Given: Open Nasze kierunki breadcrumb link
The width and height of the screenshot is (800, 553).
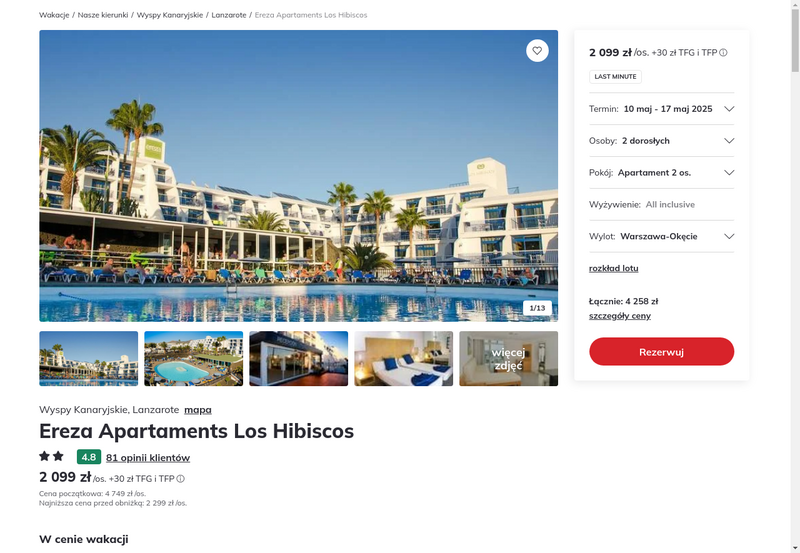Looking at the screenshot, I should [103, 15].
